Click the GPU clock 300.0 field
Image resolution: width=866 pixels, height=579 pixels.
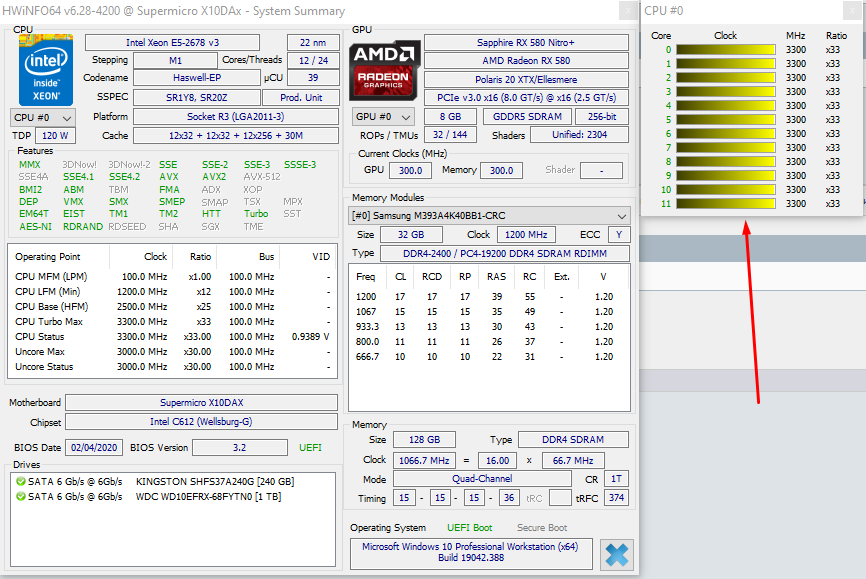click(410, 171)
